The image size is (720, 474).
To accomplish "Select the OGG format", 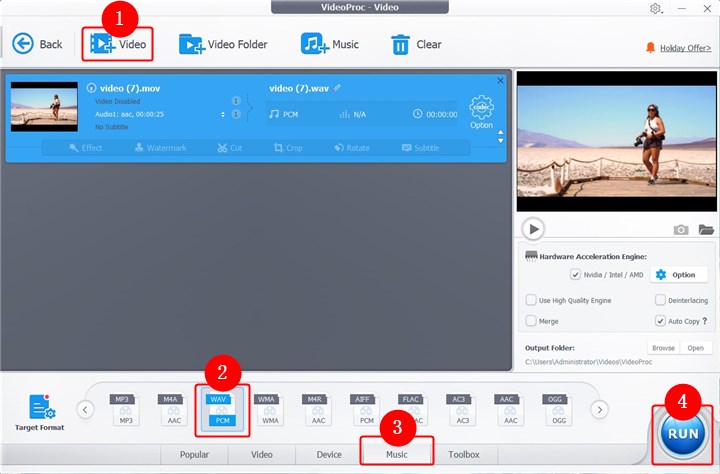I will tap(558, 409).
